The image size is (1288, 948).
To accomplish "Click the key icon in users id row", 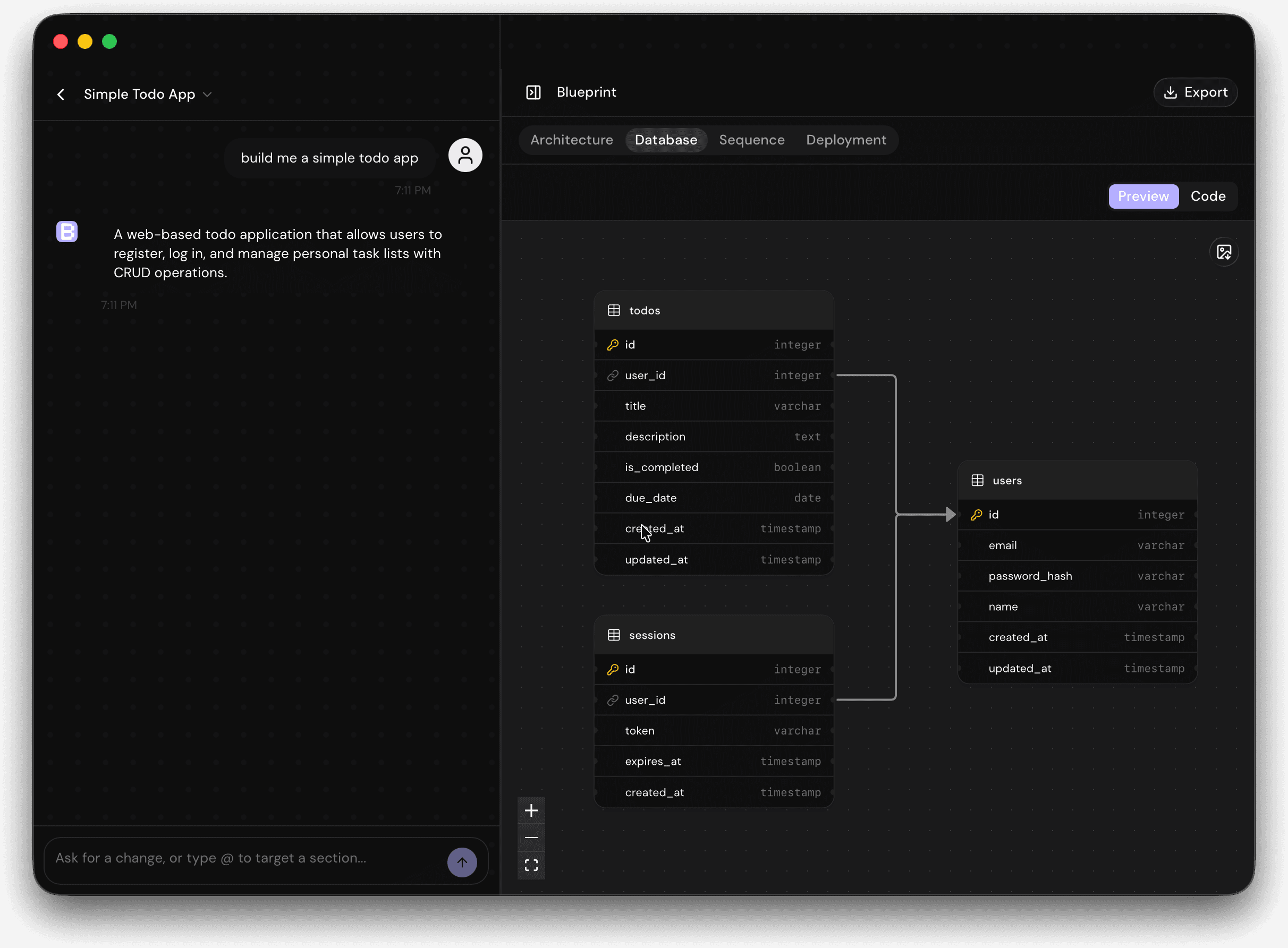I will (x=976, y=515).
